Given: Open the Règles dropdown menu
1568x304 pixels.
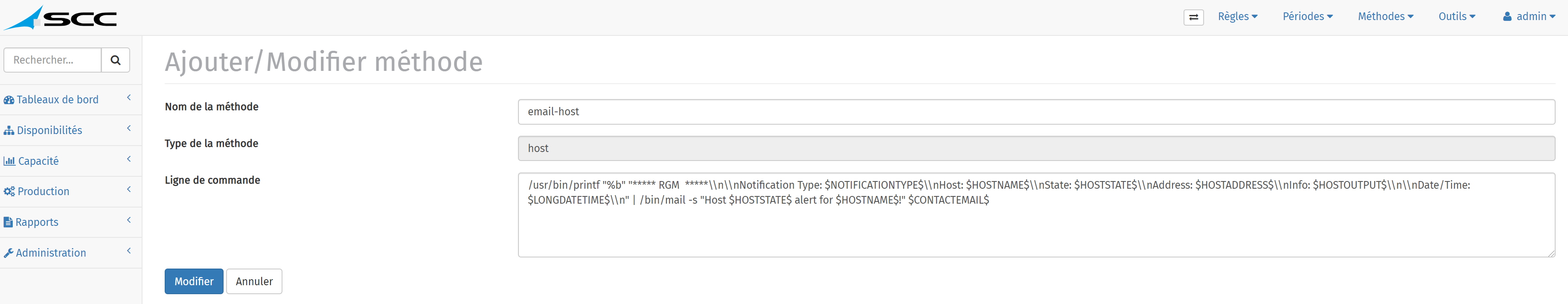Looking at the screenshot, I should tap(1237, 17).
